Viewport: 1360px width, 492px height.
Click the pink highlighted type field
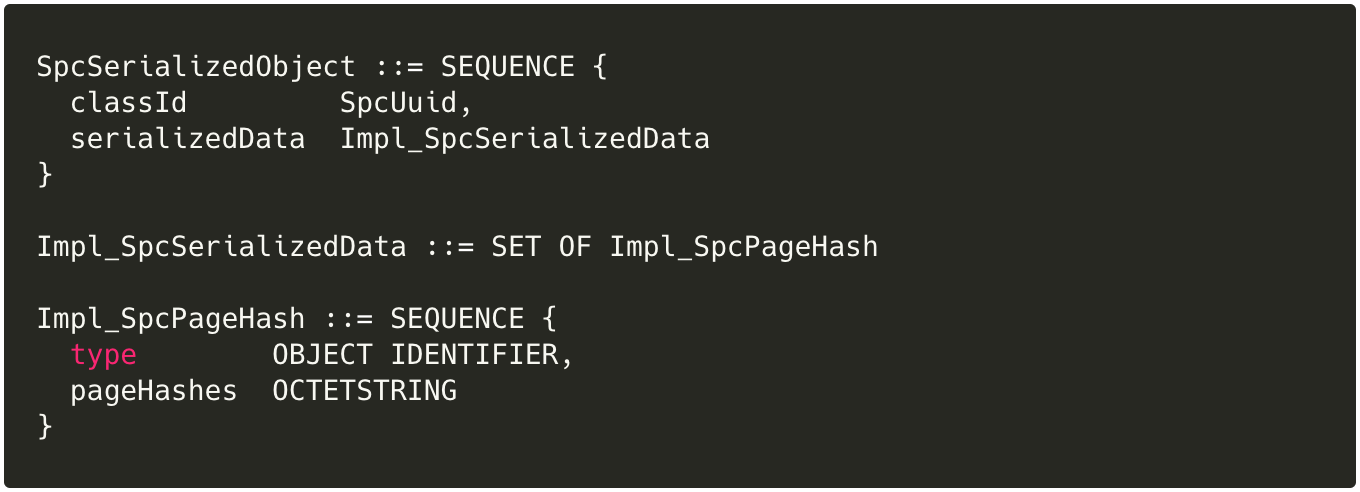pyautogui.click(x=103, y=355)
